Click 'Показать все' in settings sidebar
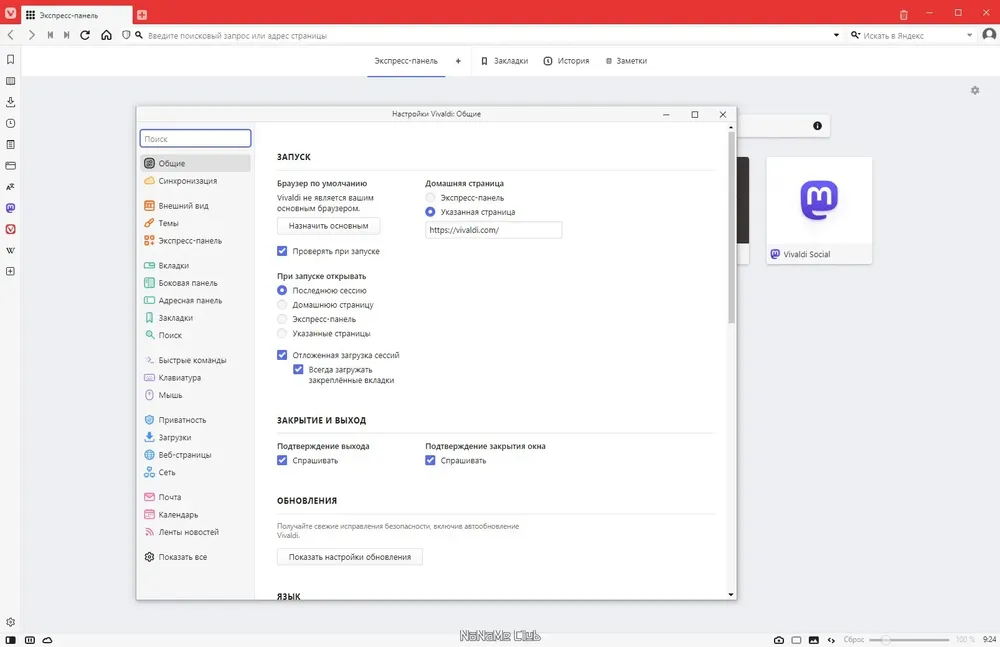The width and height of the screenshot is (1000, 647). click(x=195, y=557)
